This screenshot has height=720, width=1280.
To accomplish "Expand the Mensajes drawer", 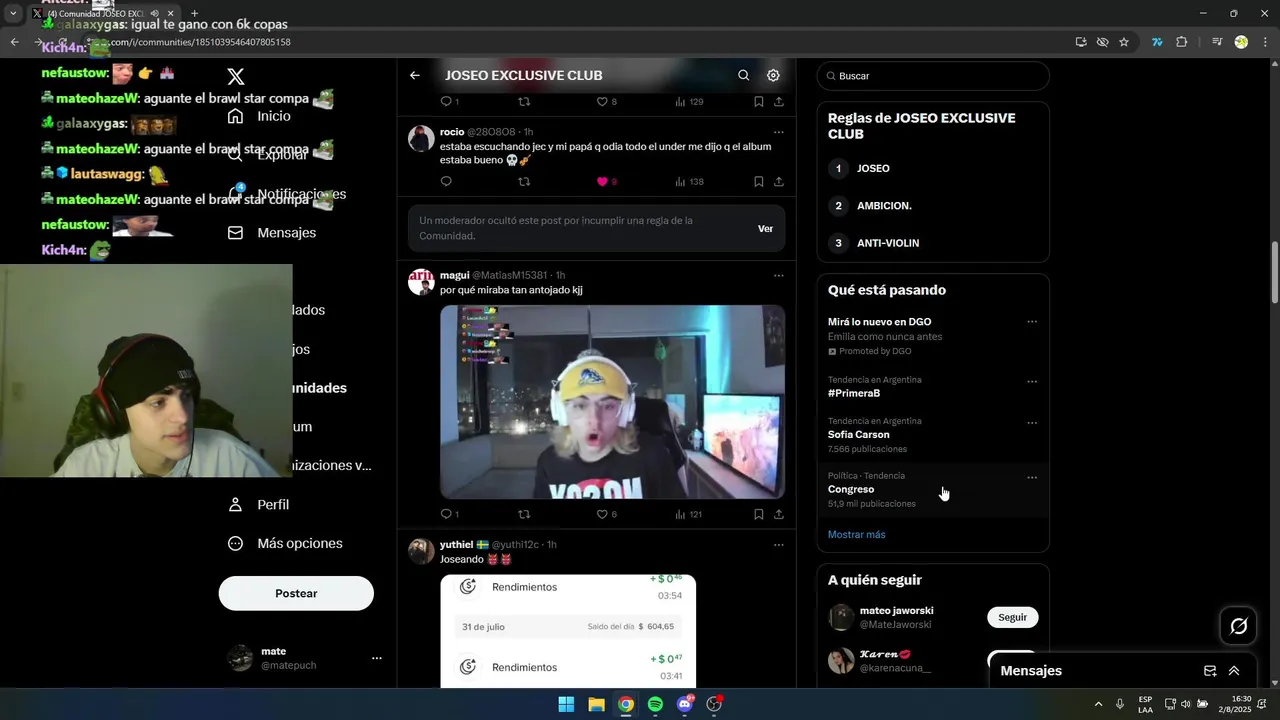I will click(x=1234, y=671).
